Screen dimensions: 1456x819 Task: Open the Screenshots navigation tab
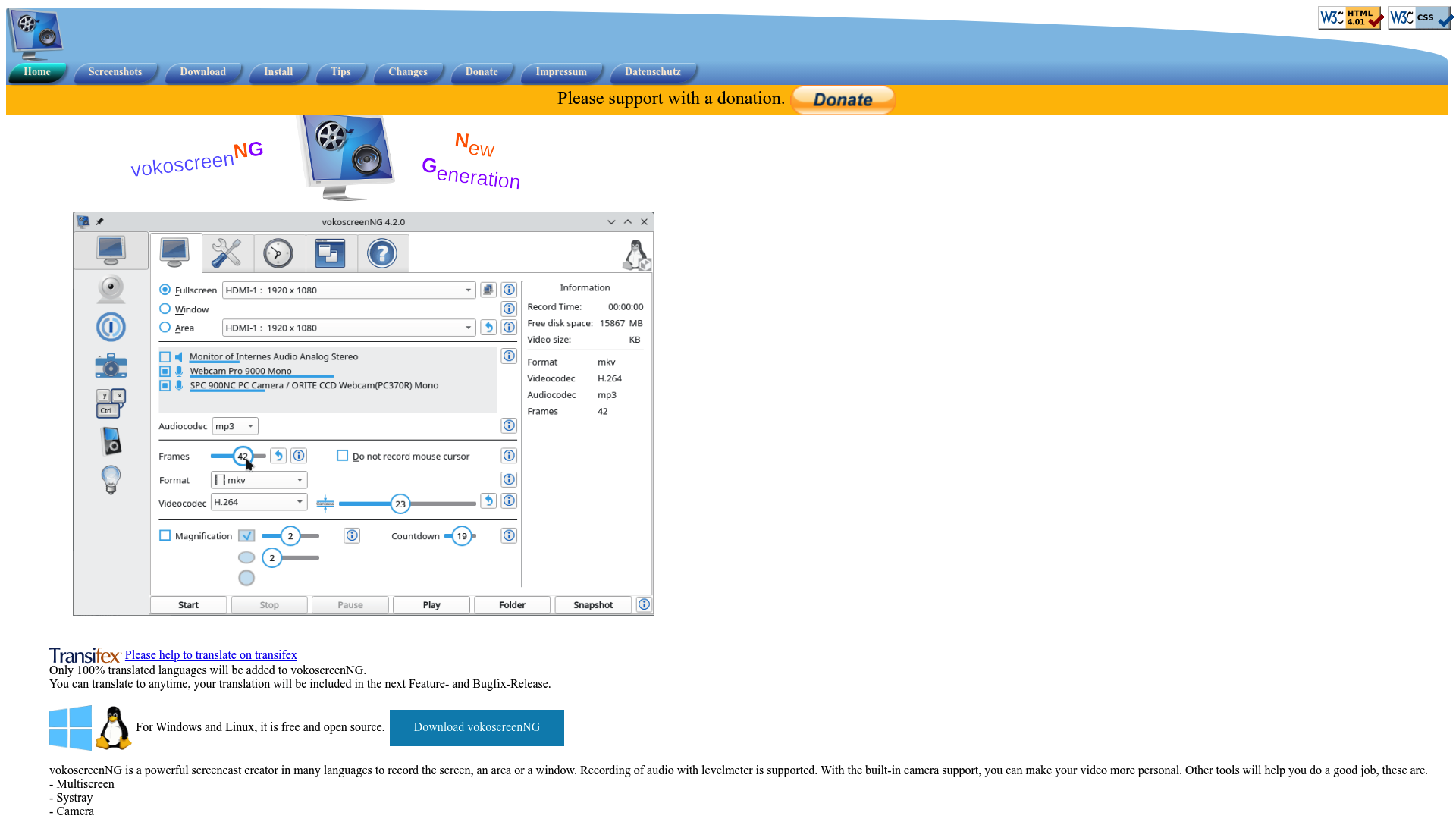tap(115, 72)
